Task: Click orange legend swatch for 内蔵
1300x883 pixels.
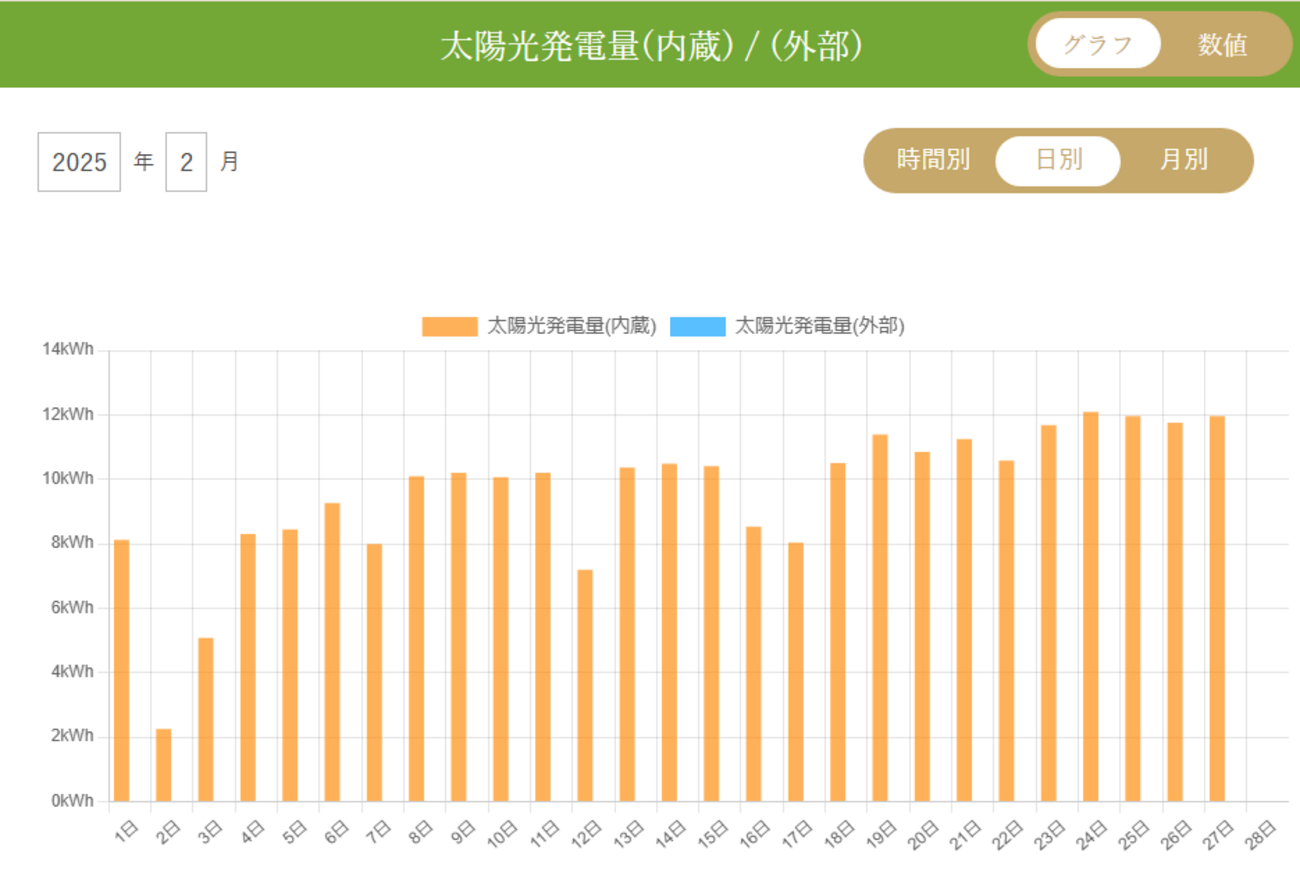Action: (x=449, y=326)
